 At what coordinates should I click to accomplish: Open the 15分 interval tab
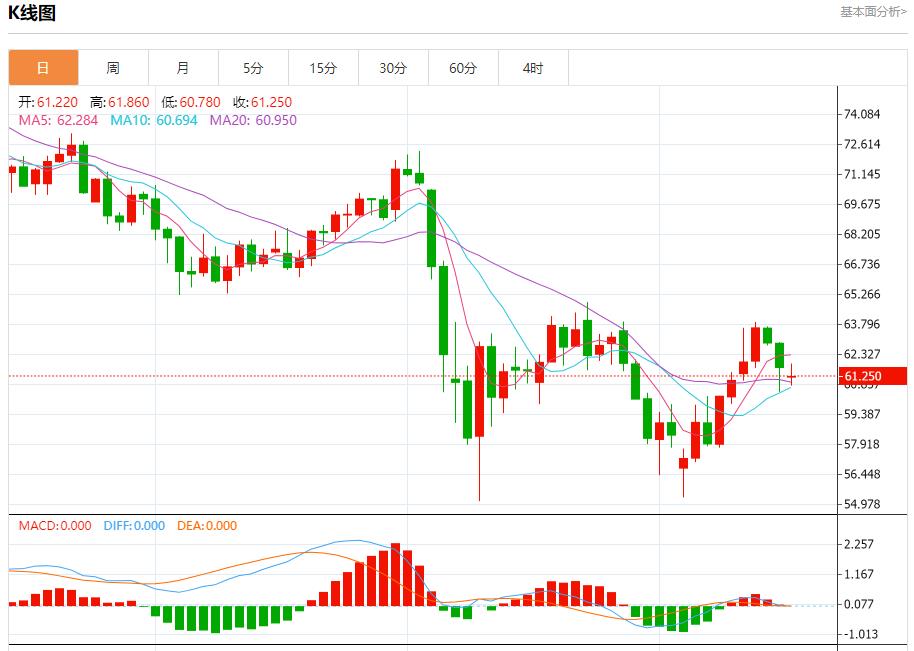323,68
